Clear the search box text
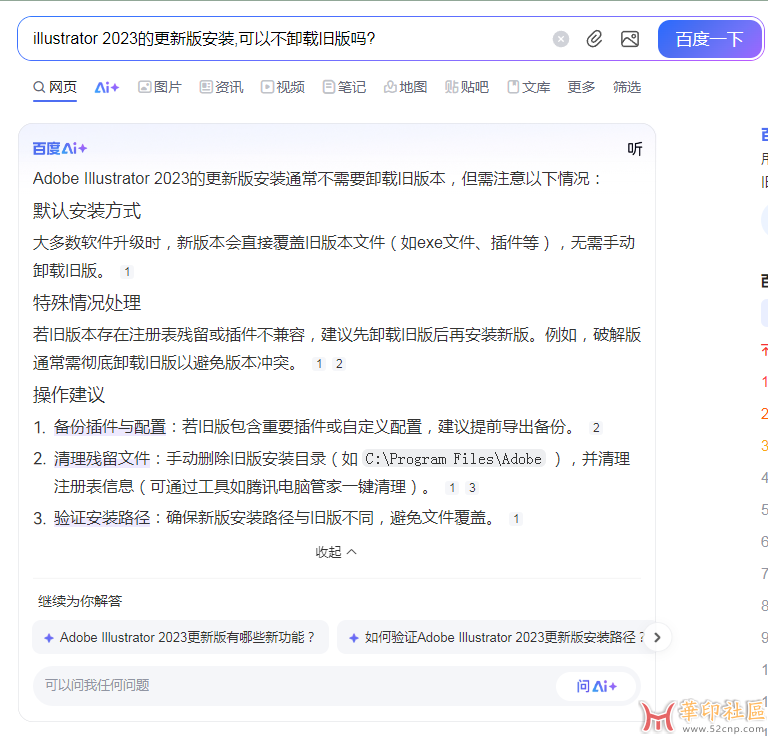The height and width of the screenshot is (736, 768). pos(560,39)
